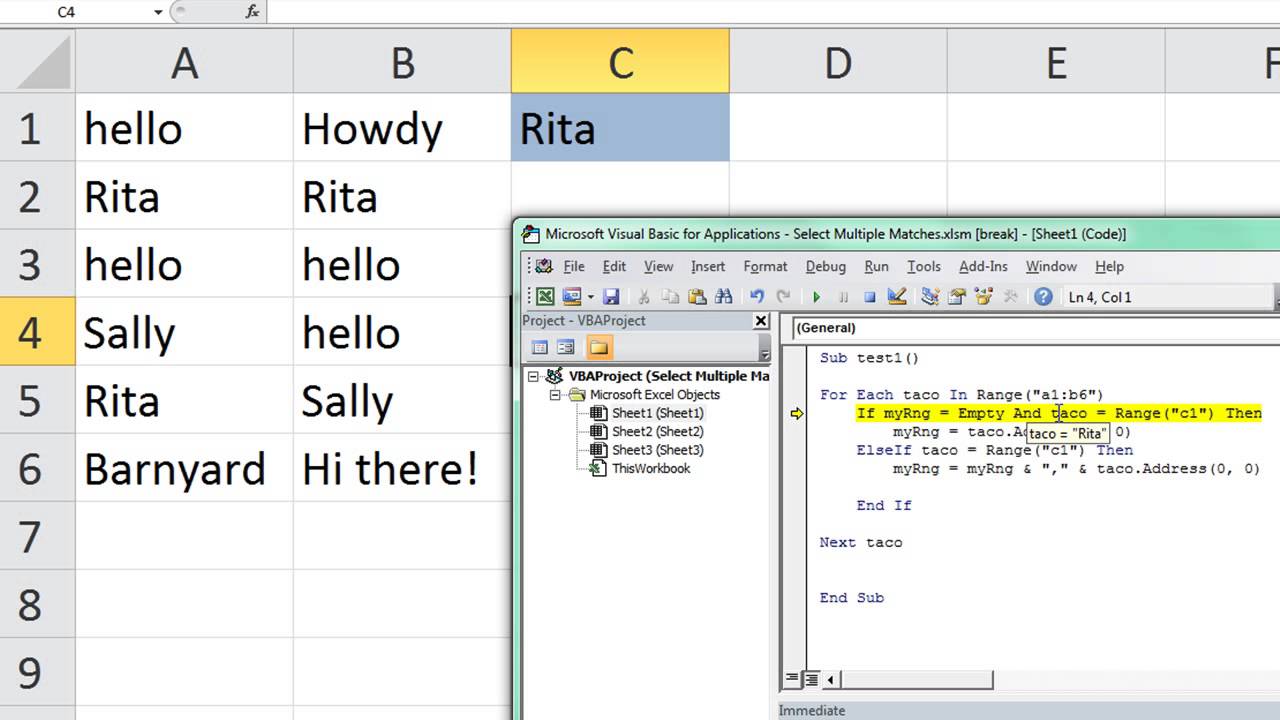Open the Properties Window toolbar icon
The width and height of the screenshot is (1280, 720).
coord(957,297)
